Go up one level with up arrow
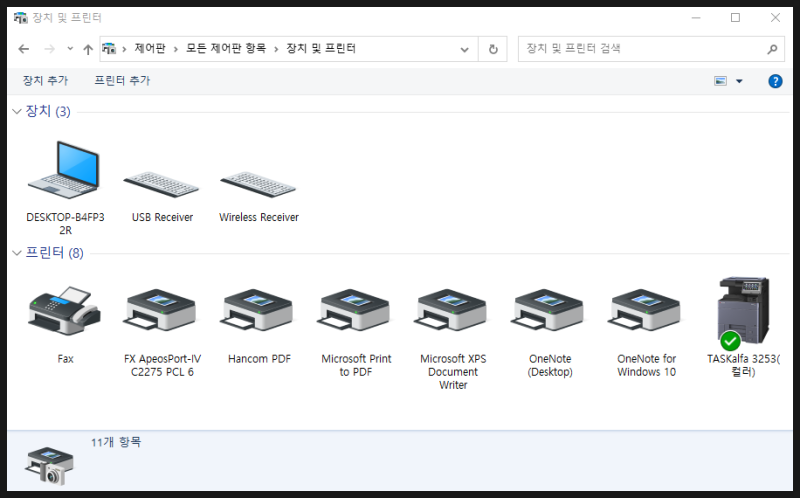Viewport: 800px width, 498px height. (x=88, y=49)
